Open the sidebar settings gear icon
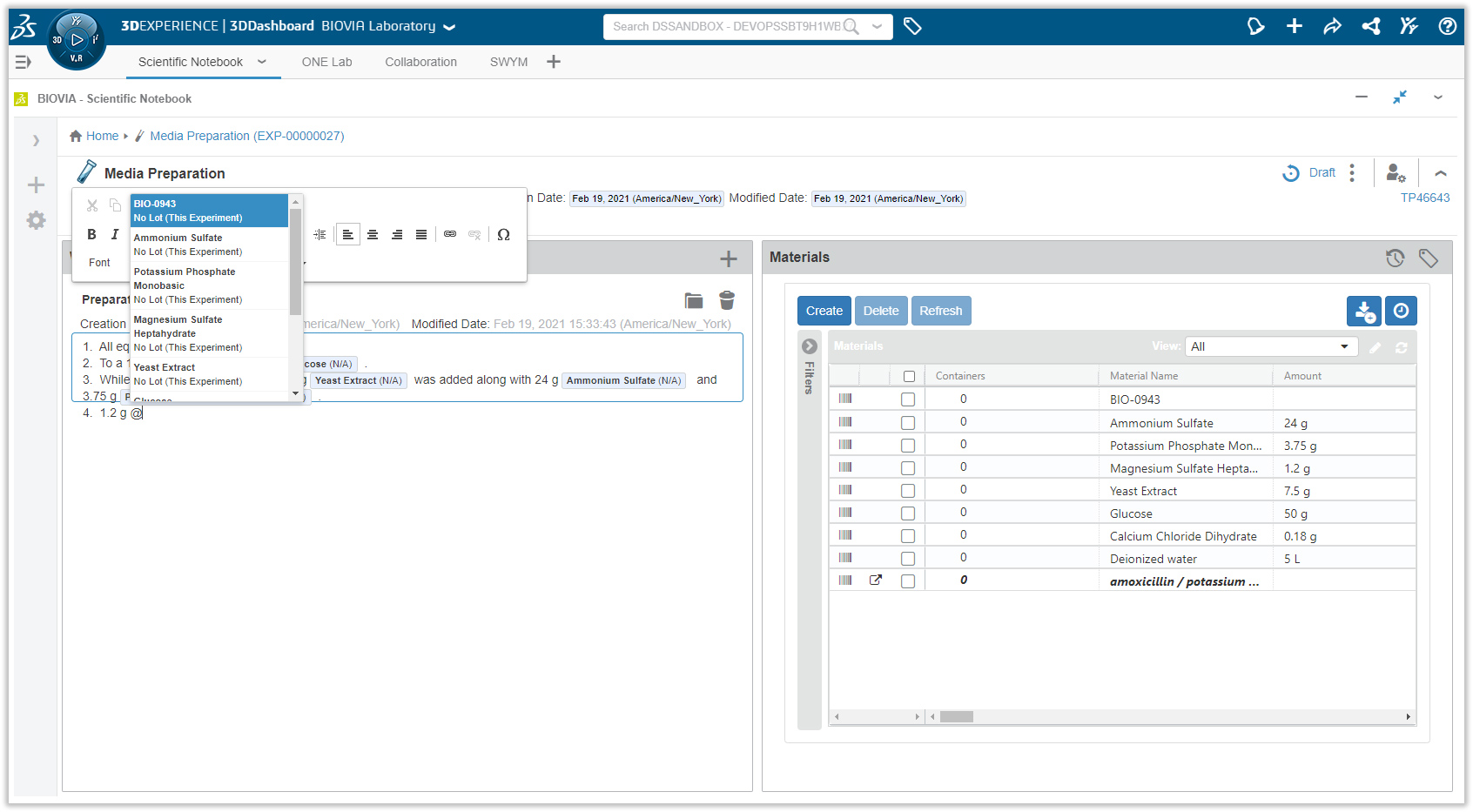The width and height of the screenshot is (1473, 812). [36, 220]
